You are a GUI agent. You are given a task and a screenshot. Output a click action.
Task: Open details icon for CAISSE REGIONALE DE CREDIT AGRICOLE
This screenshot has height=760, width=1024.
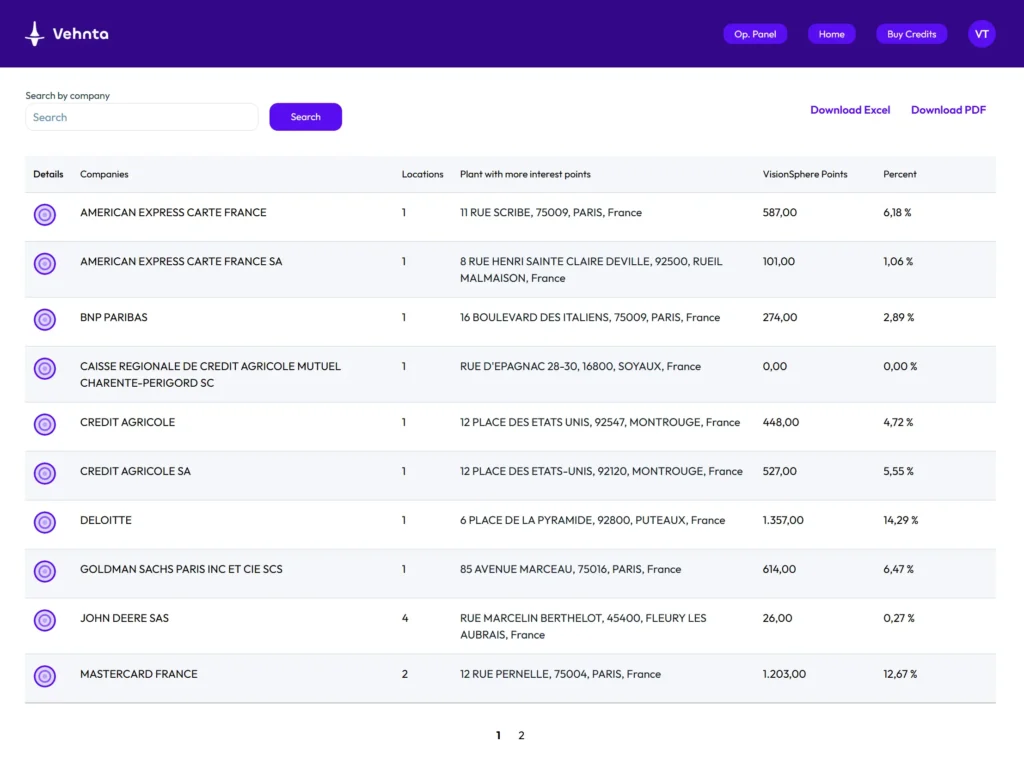tap(45, 368)
